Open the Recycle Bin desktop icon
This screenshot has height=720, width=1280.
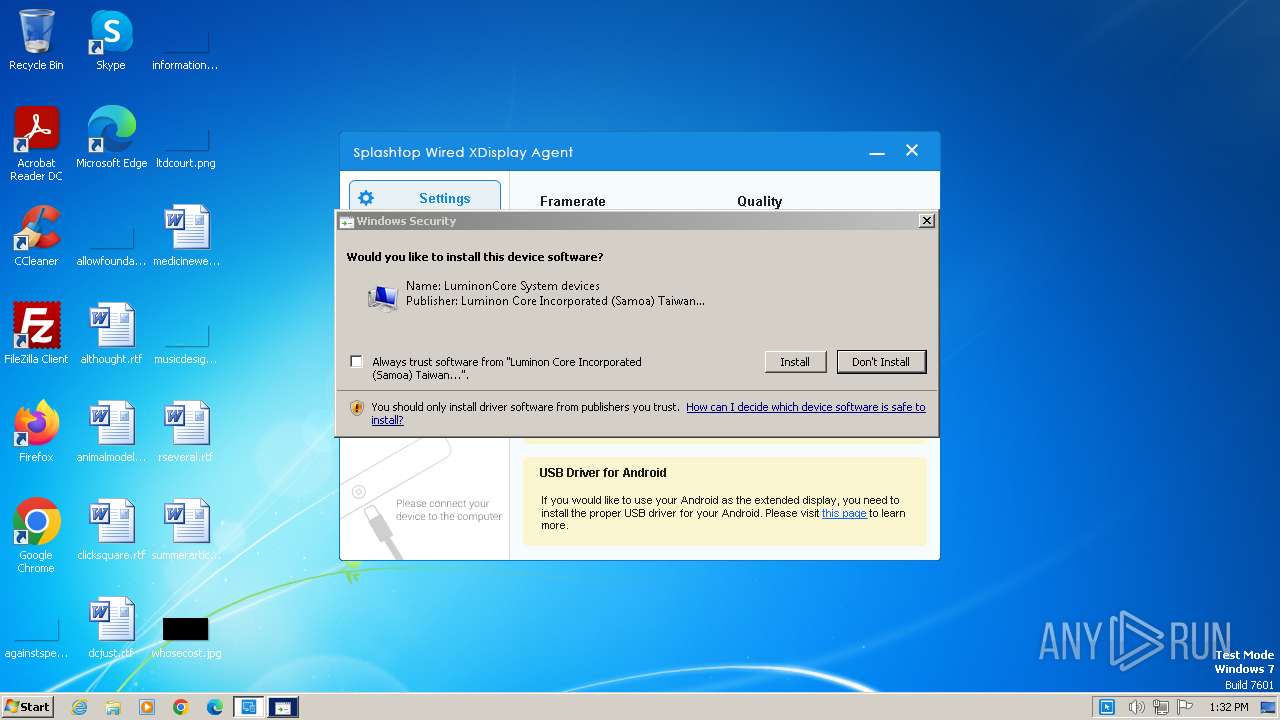coord(36,40)
